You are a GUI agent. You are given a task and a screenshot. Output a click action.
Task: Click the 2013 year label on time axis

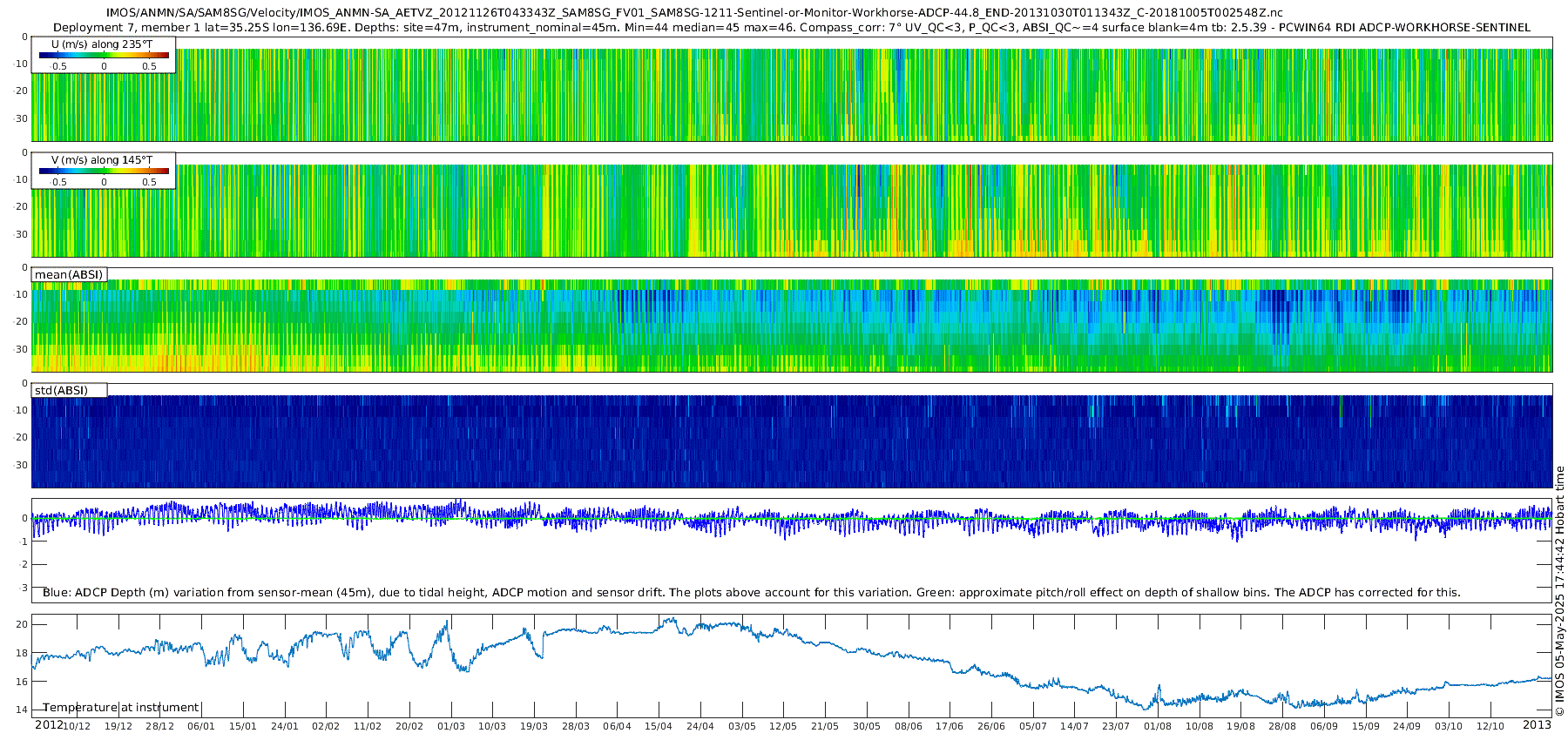point(1537,725)
